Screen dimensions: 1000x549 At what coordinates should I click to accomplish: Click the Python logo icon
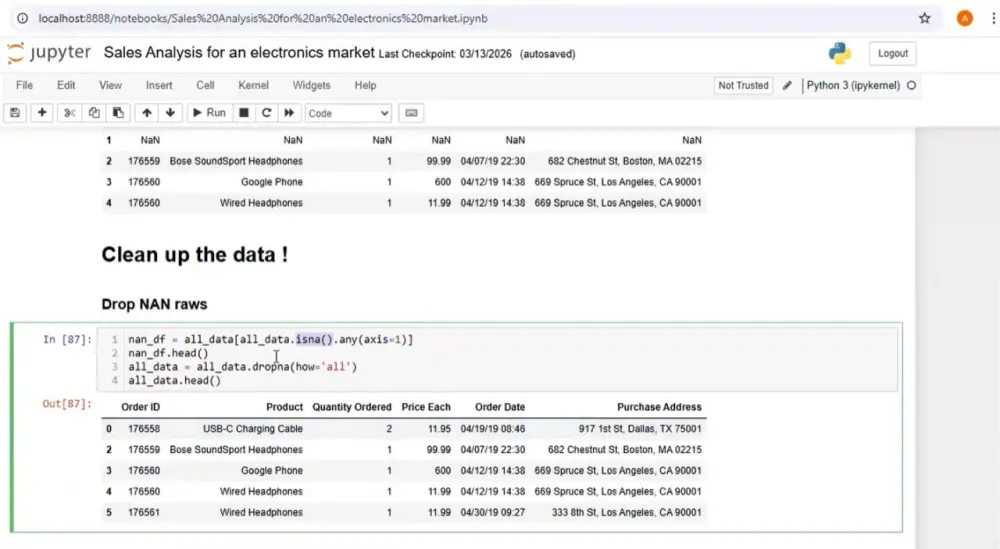click(x=840, y=54)
